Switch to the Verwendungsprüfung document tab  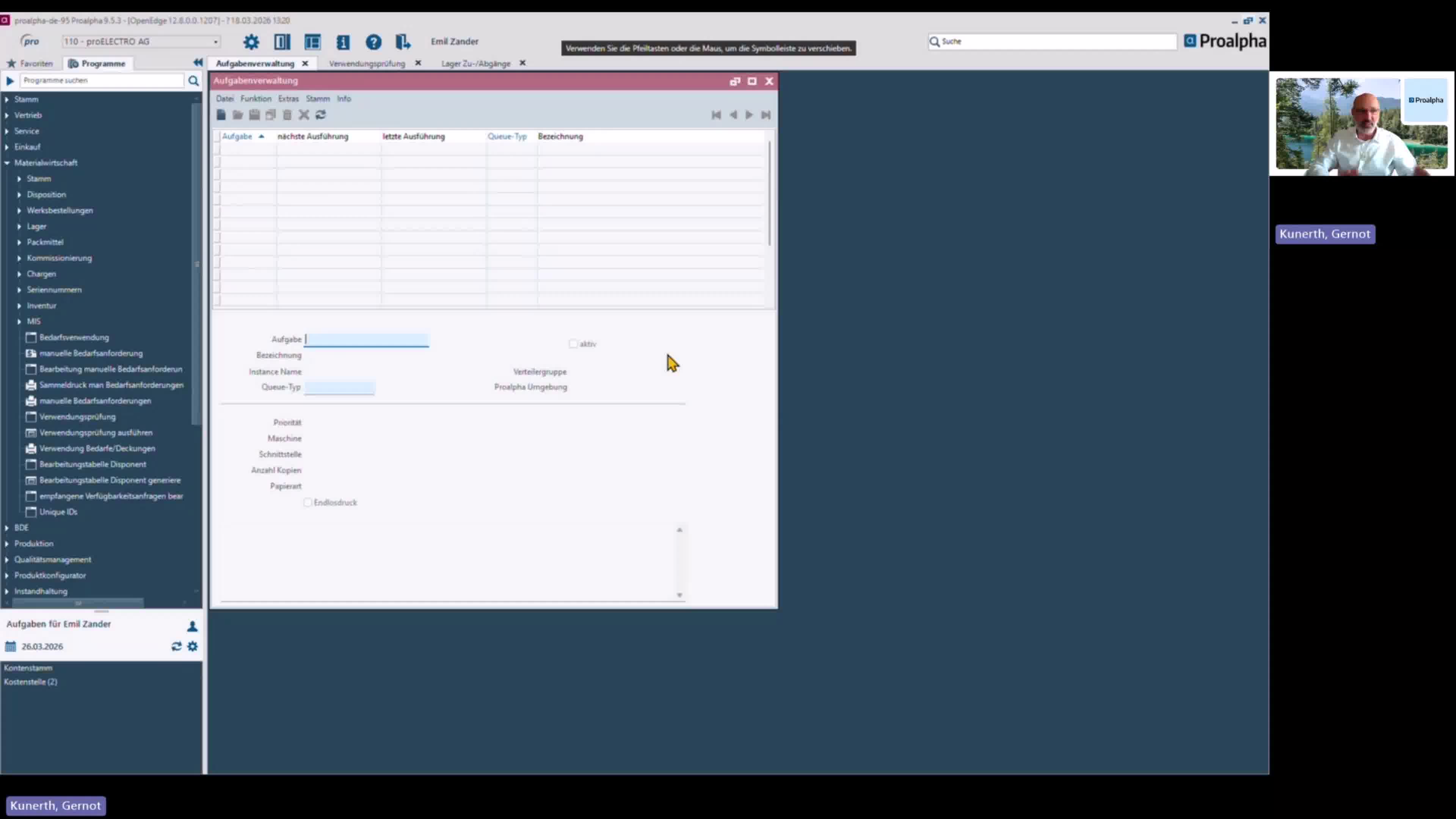(x=367, y=63)
